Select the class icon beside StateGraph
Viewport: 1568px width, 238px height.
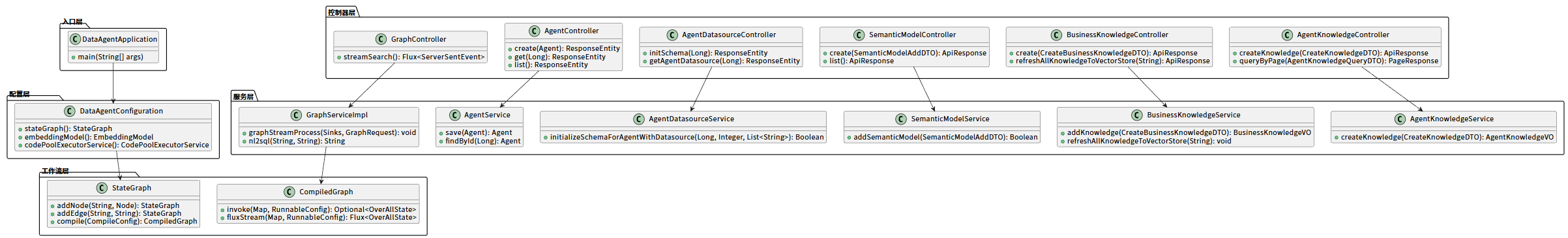[x=102, y=188]
